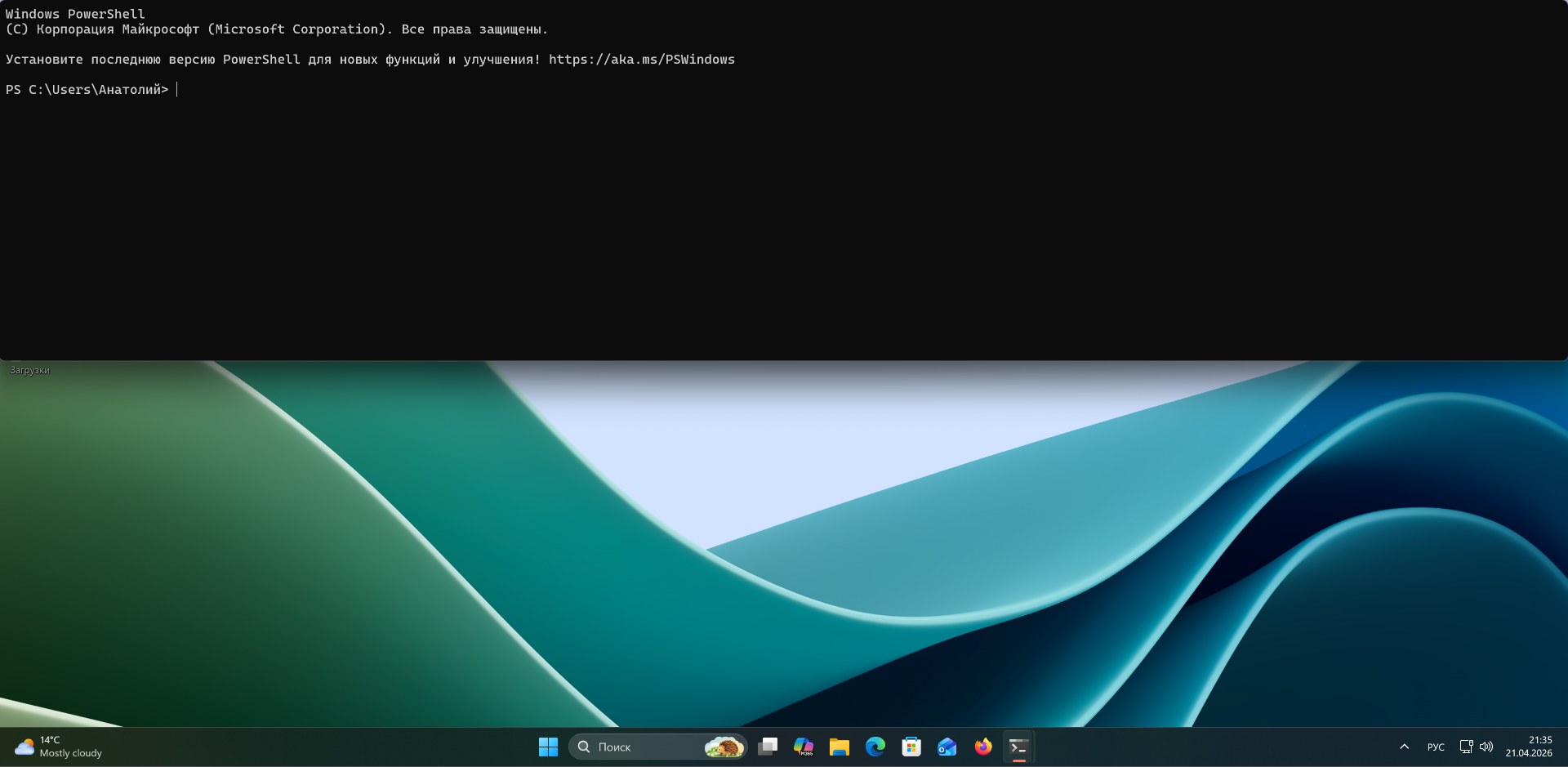Click the https://aka.ms/PSWindows link

pos(641,60)
